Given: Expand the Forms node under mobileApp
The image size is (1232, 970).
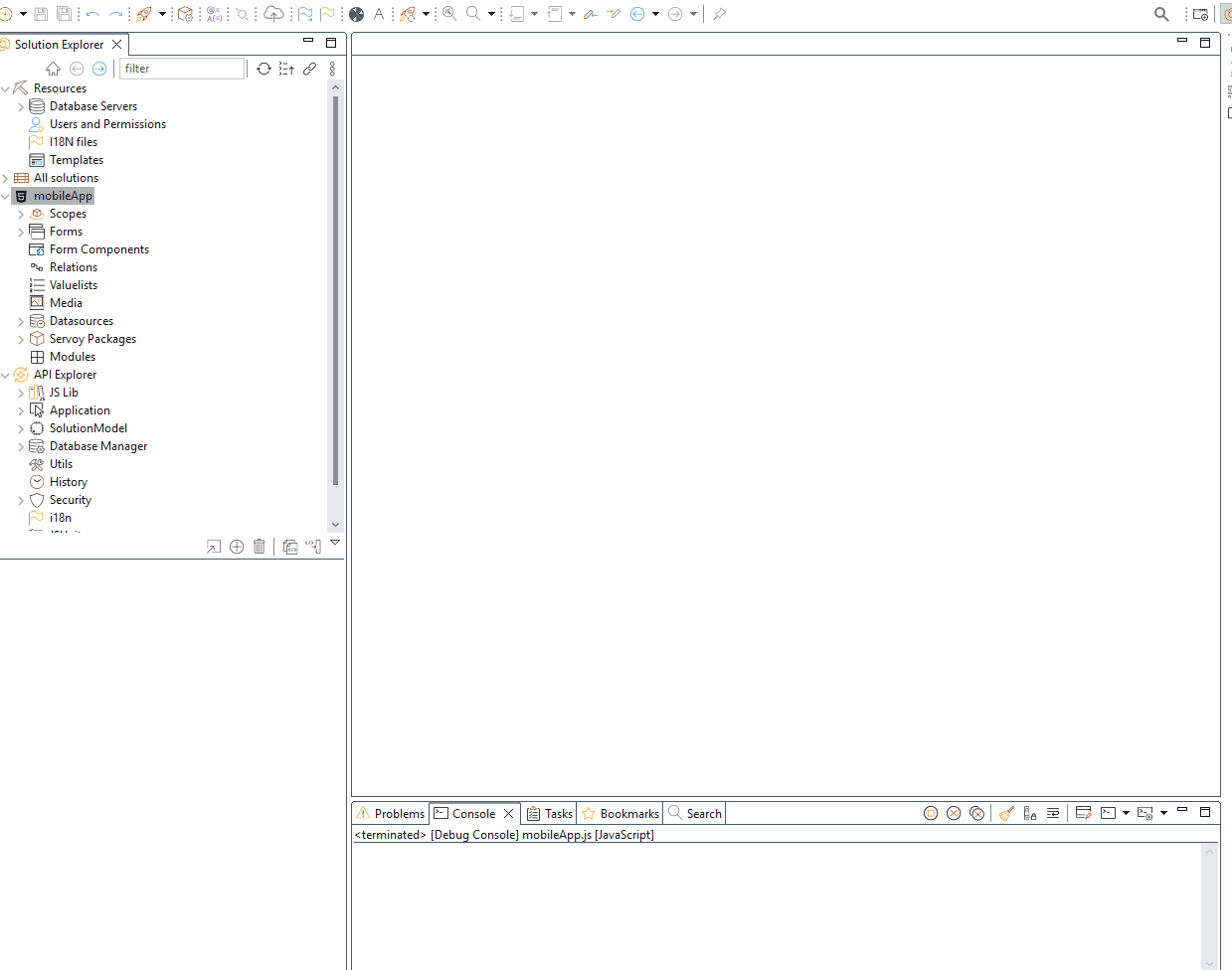Looking at the screenshot, I should click(x=21, y=232).
